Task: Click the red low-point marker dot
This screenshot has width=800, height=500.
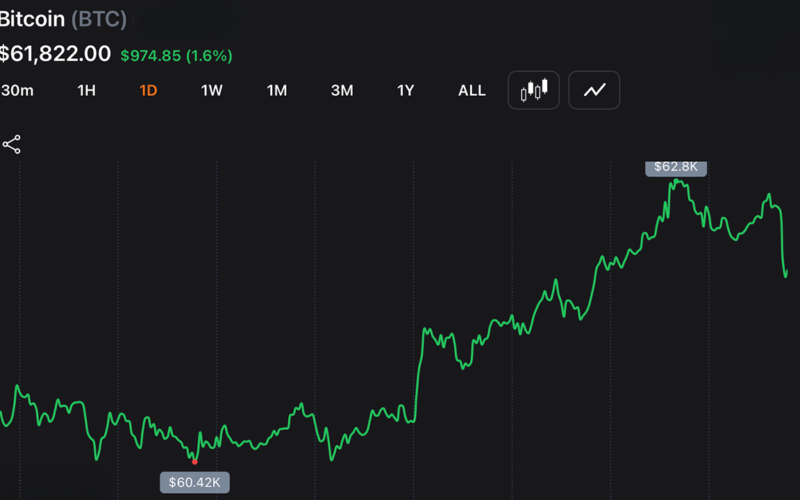Action: (x=194, y=462)
